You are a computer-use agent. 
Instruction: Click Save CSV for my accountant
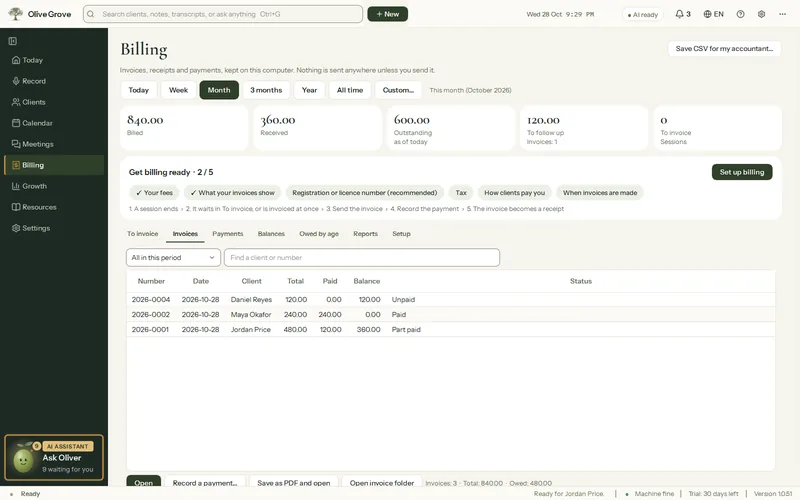pos(724,48)
